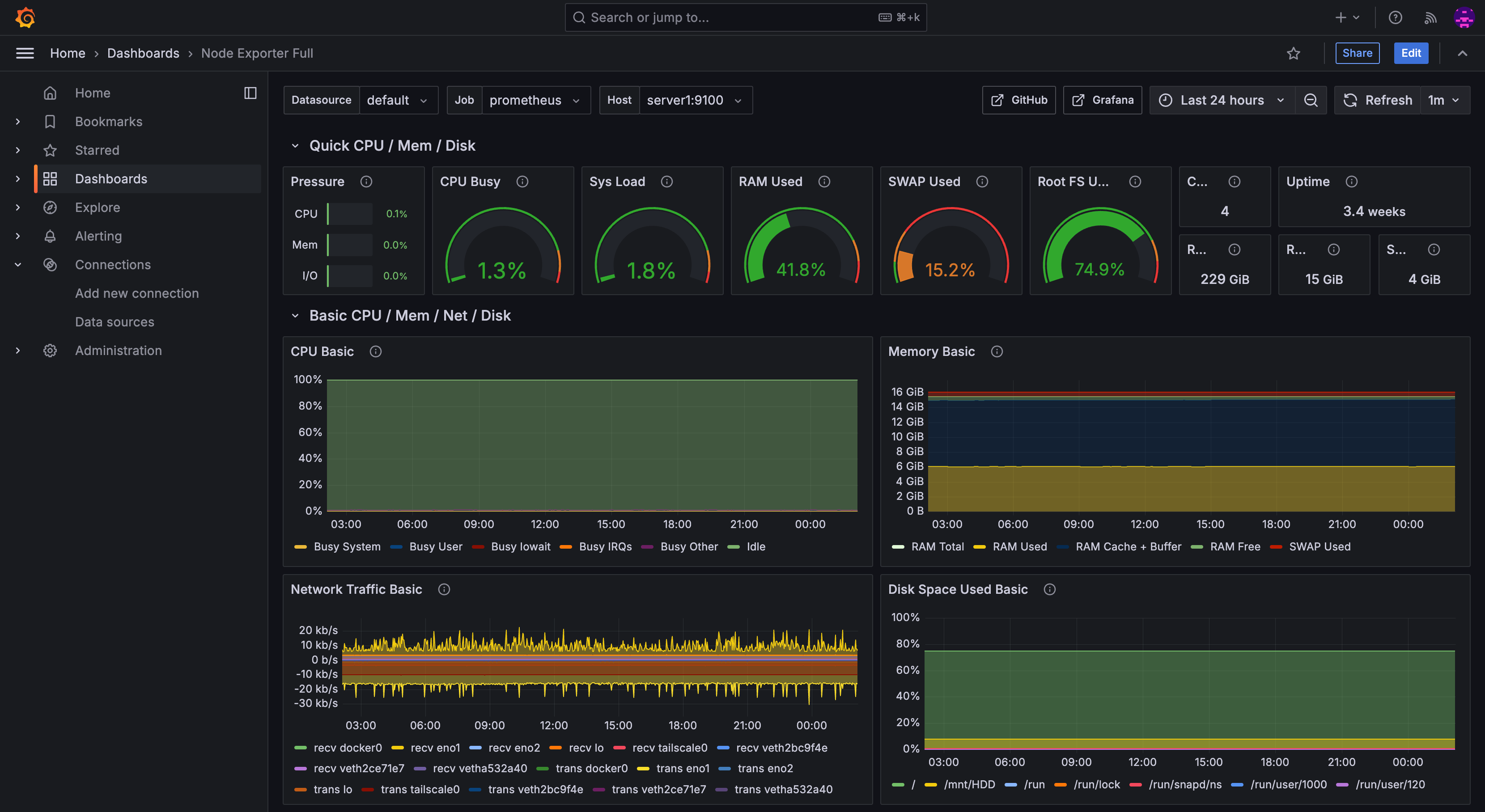Collapse the Quick CPU / Mem / Disk row
1485x812 pixels.
pyautogui.click(x=295, y=146)
